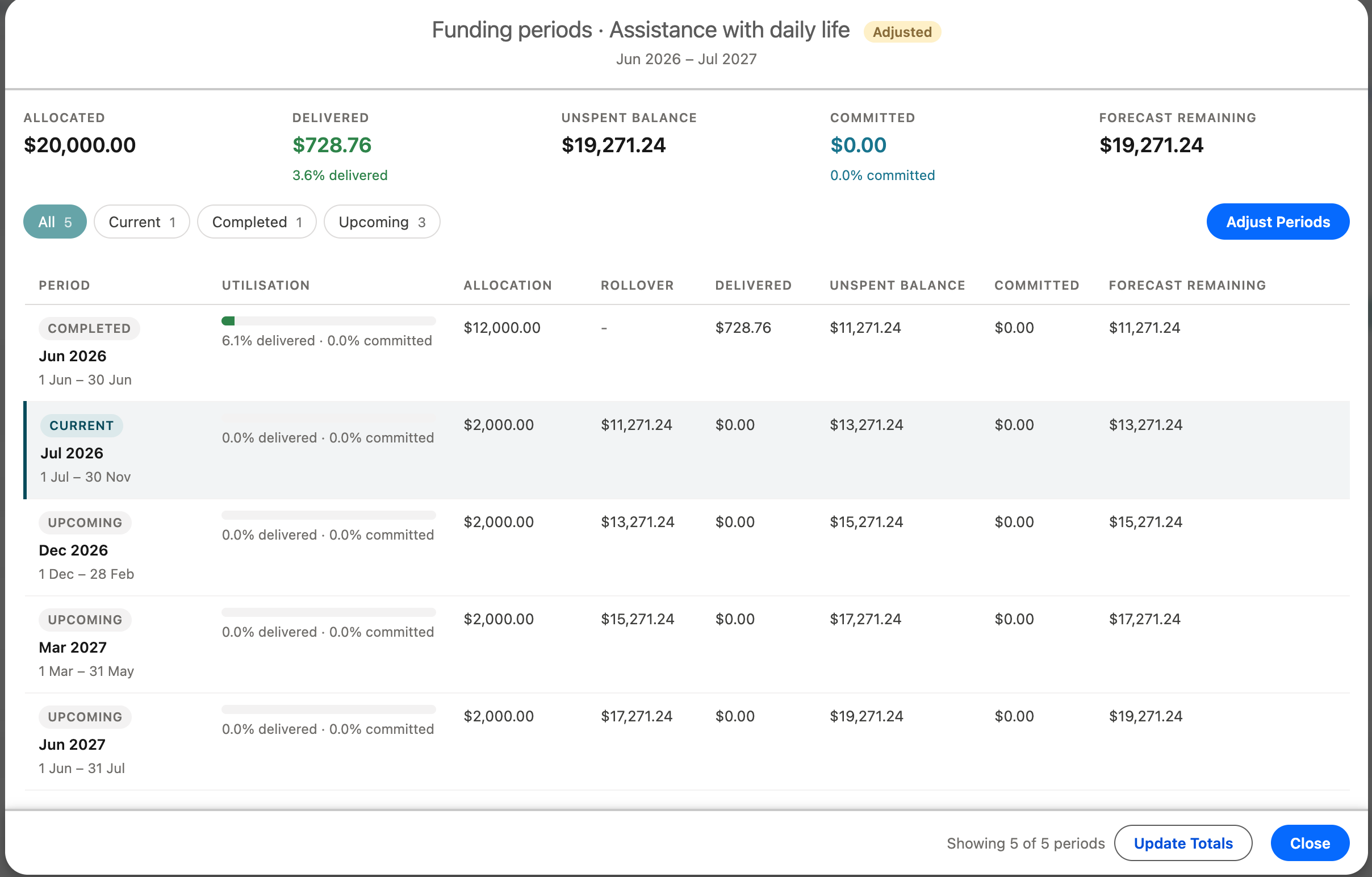The width and height of the screenshot is (1372, 877).
Task: Select the Dec 2026 upcoming period
Action: 687,548
